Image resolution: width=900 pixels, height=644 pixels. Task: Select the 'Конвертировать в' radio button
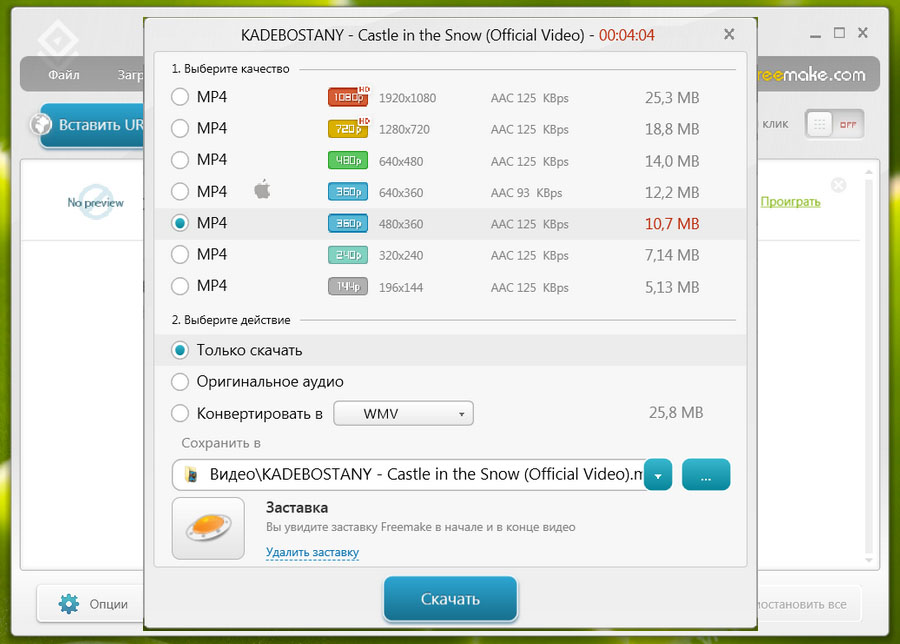coord(180,413)
